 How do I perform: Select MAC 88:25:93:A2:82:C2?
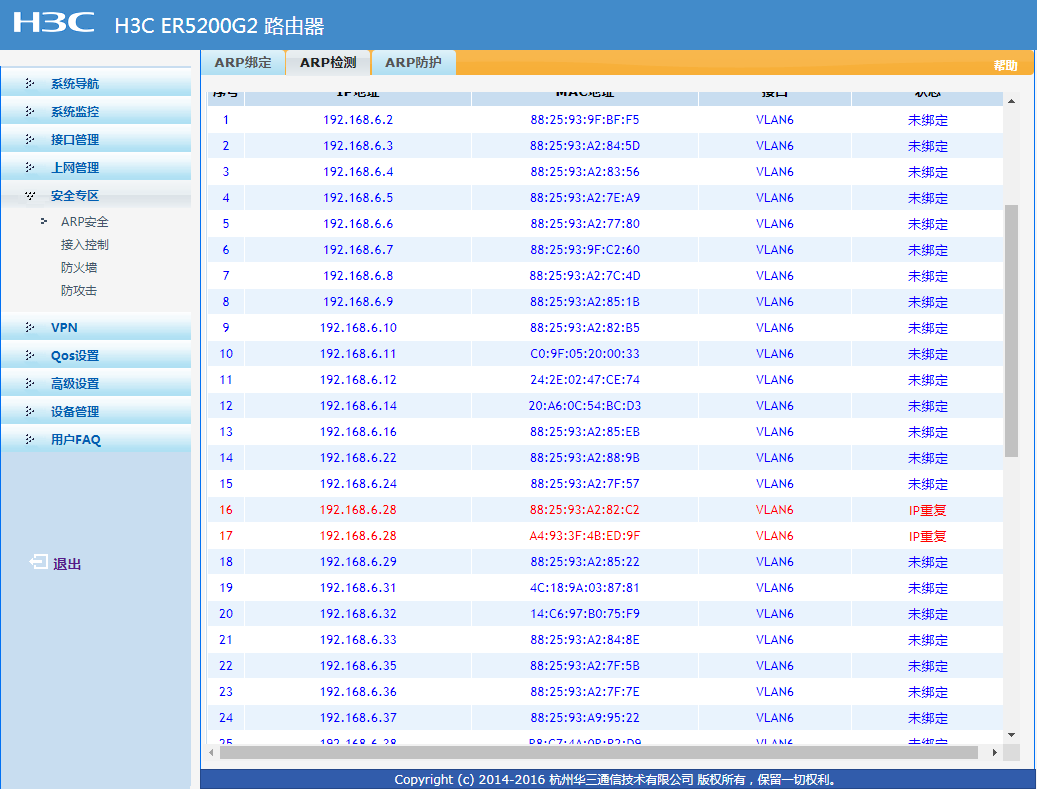[x=585, y=510]
